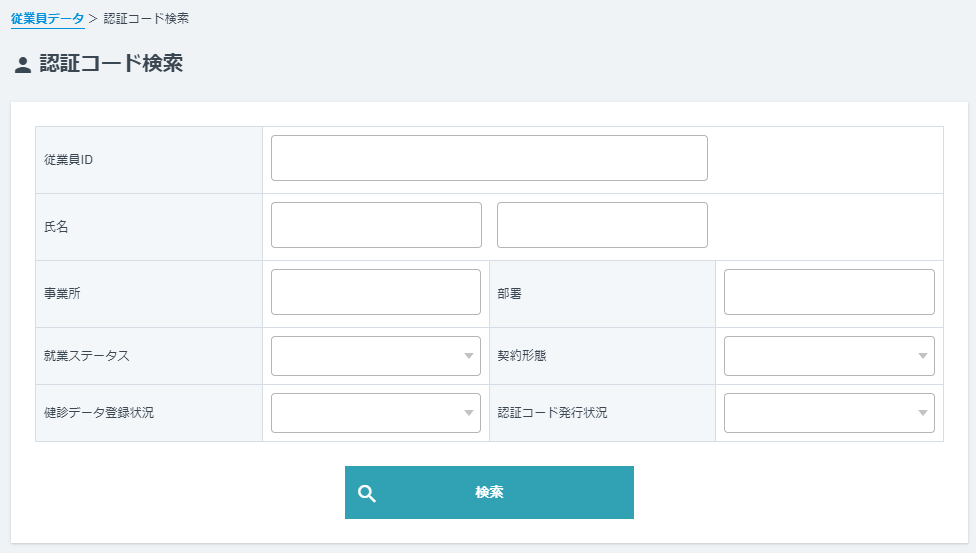
Task: Focus the 従業員ID input field
Action: click(489, 158)
